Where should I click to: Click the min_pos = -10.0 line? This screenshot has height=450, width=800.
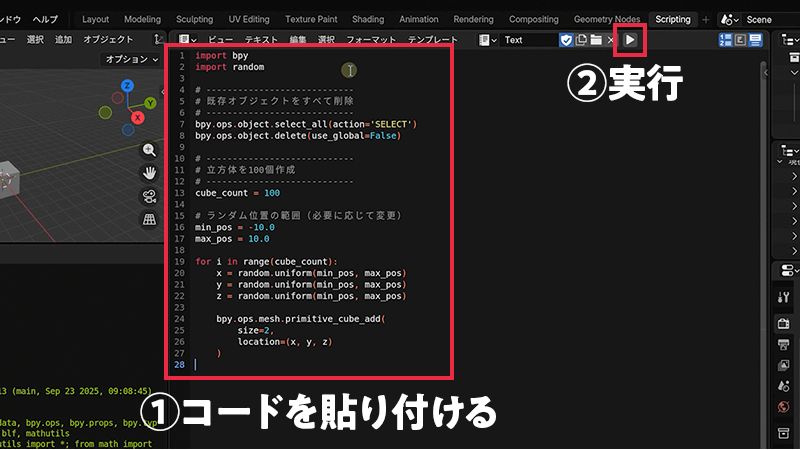(x=235, y=228)
